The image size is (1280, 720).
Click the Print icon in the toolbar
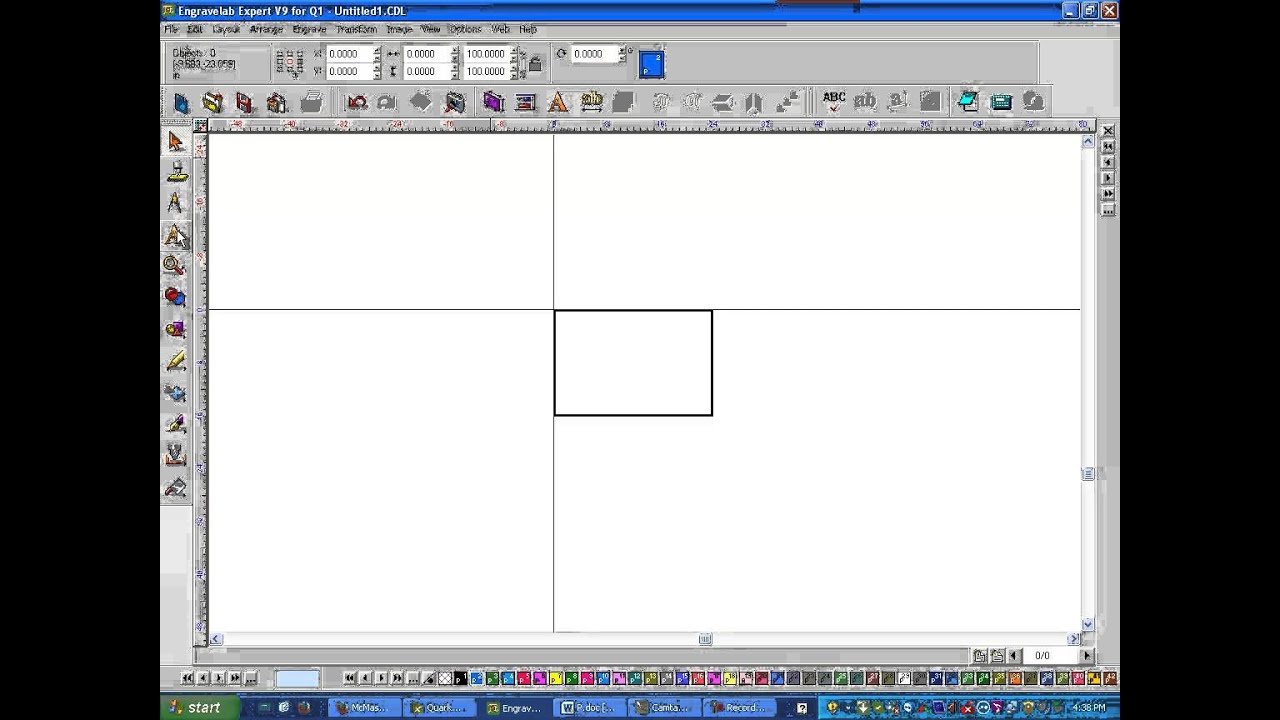pyautogui.click(x=311, y=102)
